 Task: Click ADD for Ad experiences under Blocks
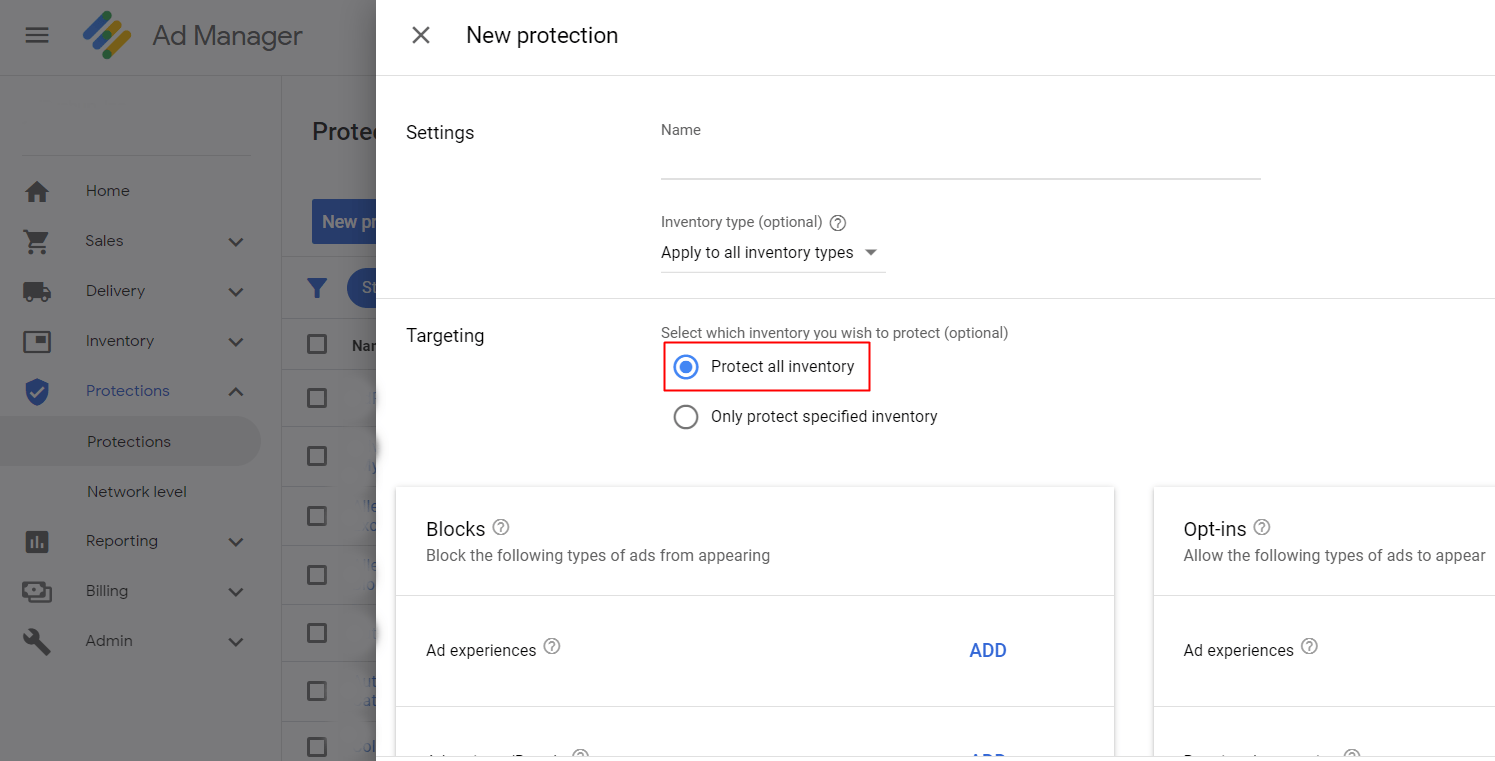coord(987,651)
